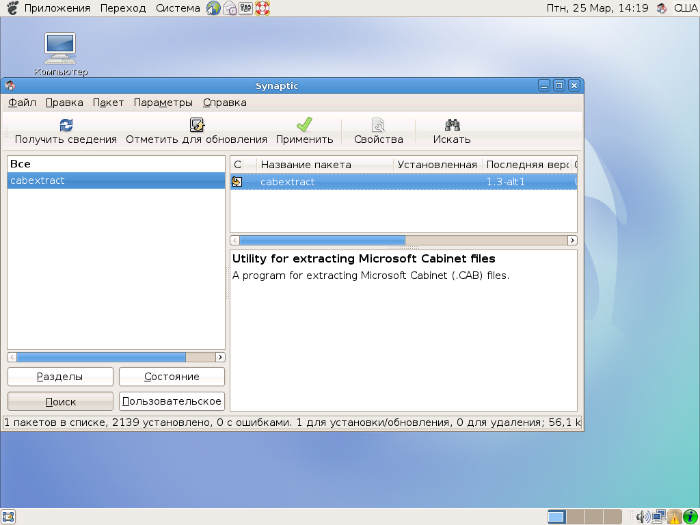Click the green Применить checkmark icon
Viewport: 700px width, 525px height.
click(304, 125)
